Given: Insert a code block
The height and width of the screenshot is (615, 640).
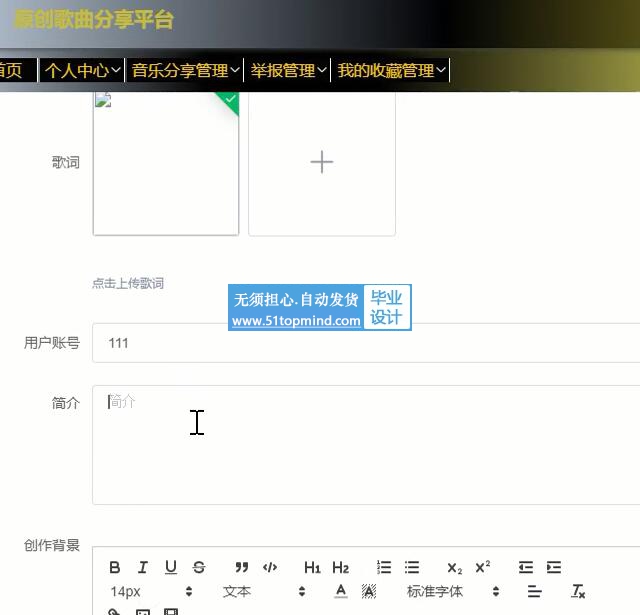Looking at the screenshot, I should point(270,567).
